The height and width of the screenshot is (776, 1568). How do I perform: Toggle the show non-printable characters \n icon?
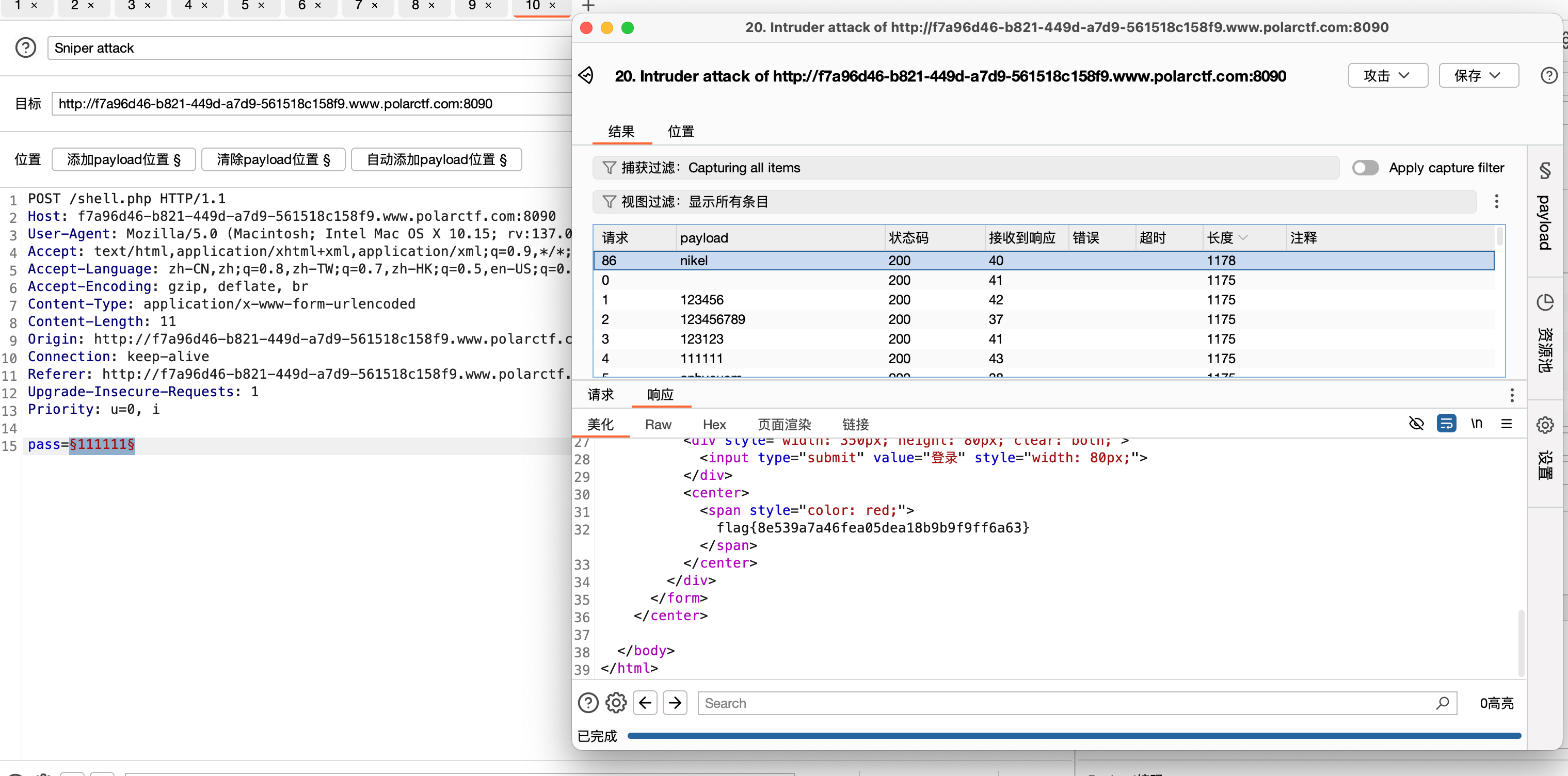(x=1477, y=424)
